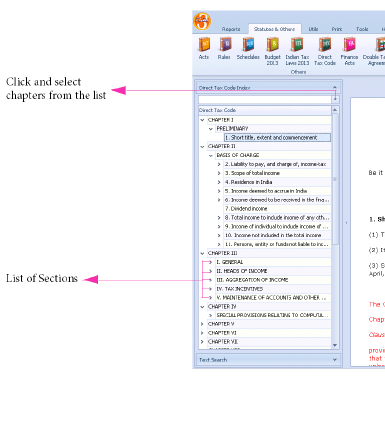This screenshot has height=421, width=385.
Task: Select the Statutes & Others tab
Action: click(x=274, y=29)
